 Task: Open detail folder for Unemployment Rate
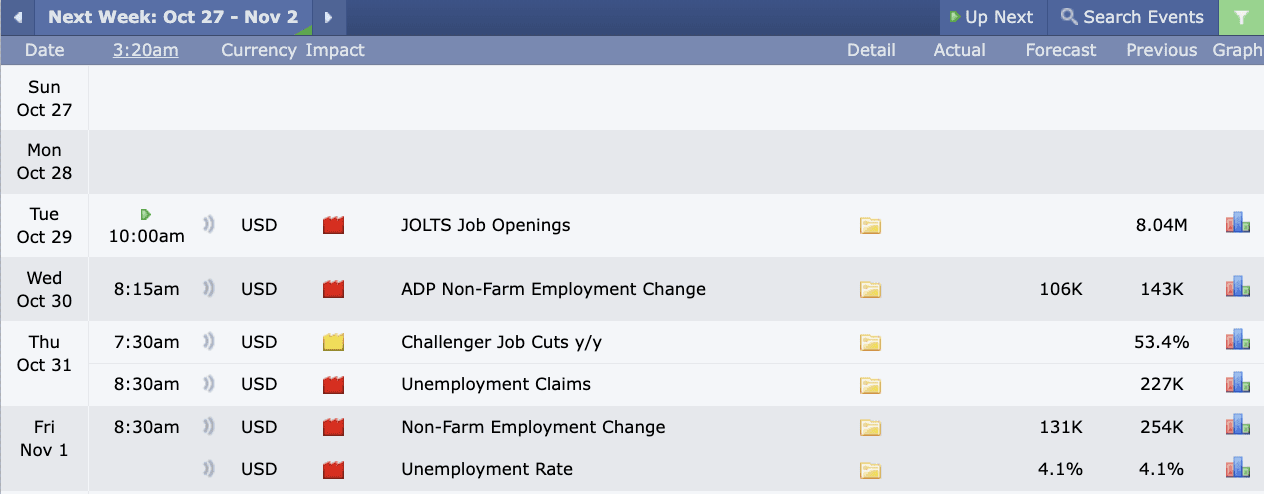click(x=870, y=470)
